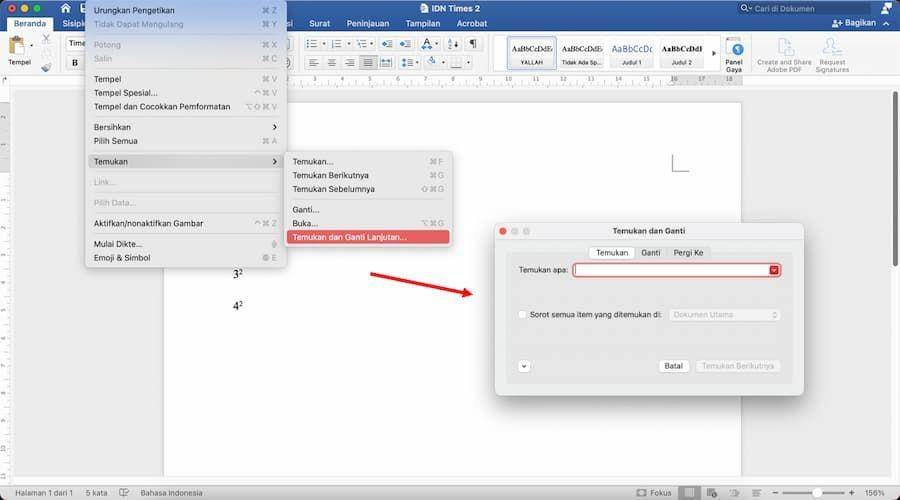Screen dimensions: 900x500
Task: Click the zoom in plus button
Action: [x=852, y=493]
